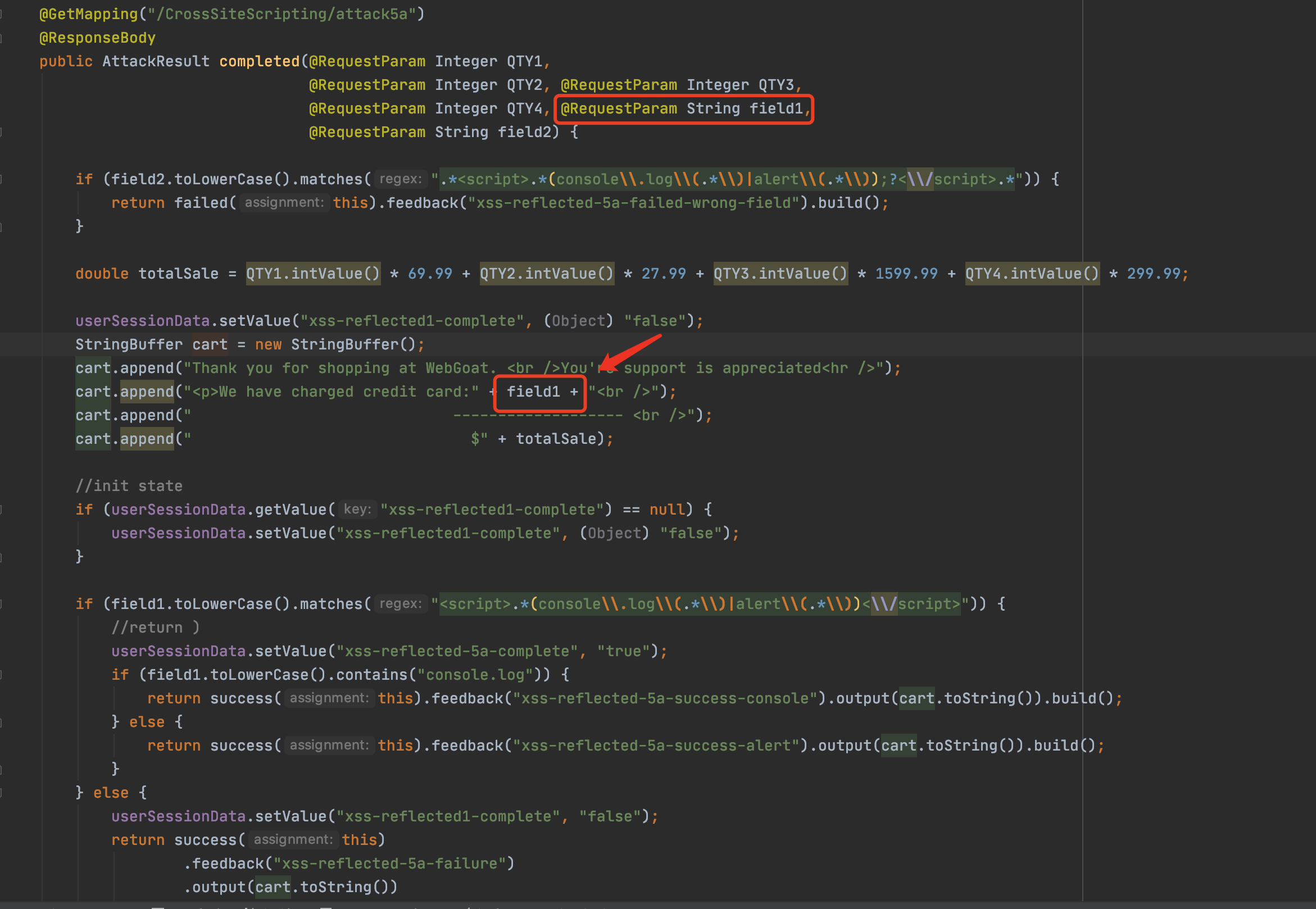Screen dimensions: 1316x909
Task: Click the red-boxed 'String field1' parameter
Action: pyautogui.click(x=744, y=108)
